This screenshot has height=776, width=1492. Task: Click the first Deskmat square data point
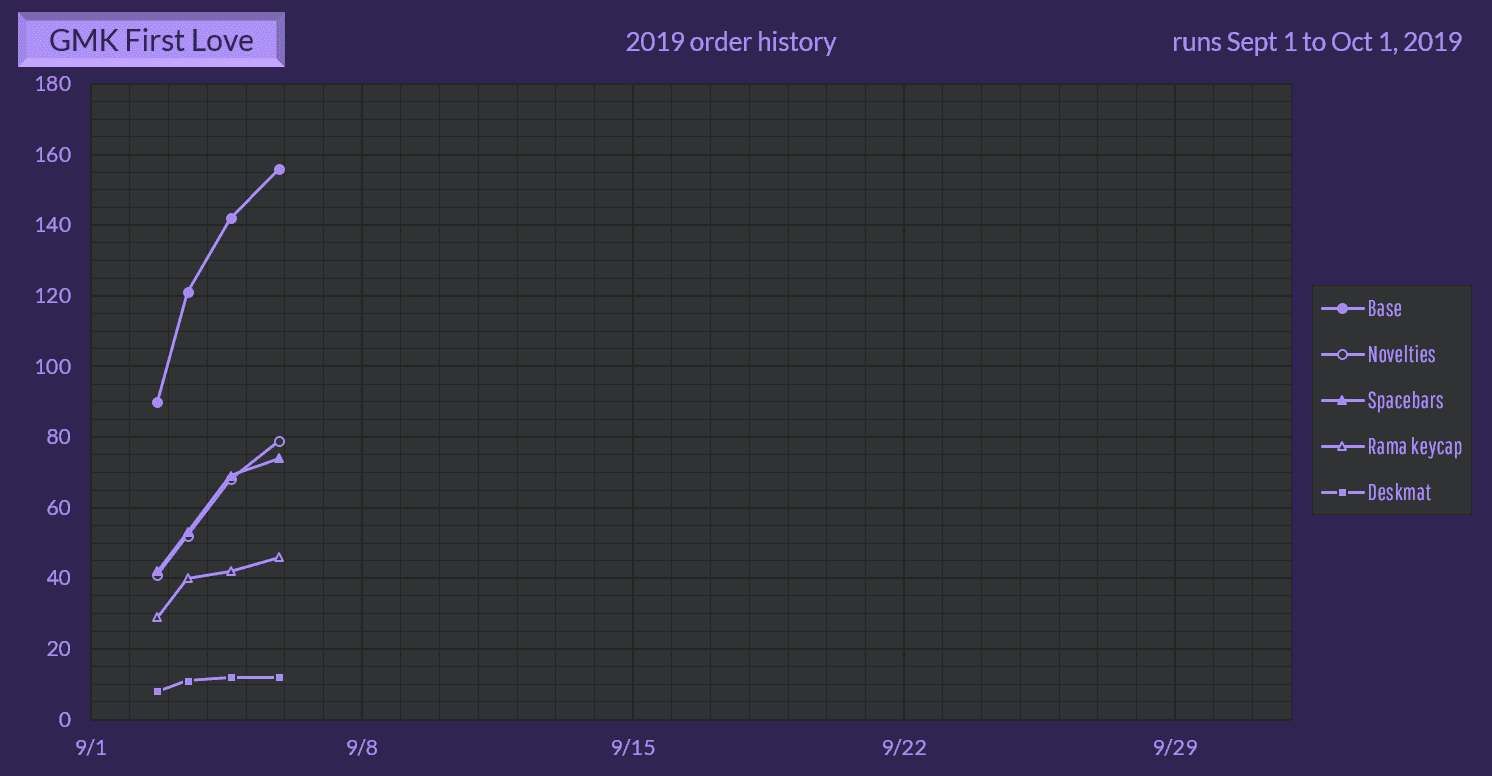click(x=157, y=691)
